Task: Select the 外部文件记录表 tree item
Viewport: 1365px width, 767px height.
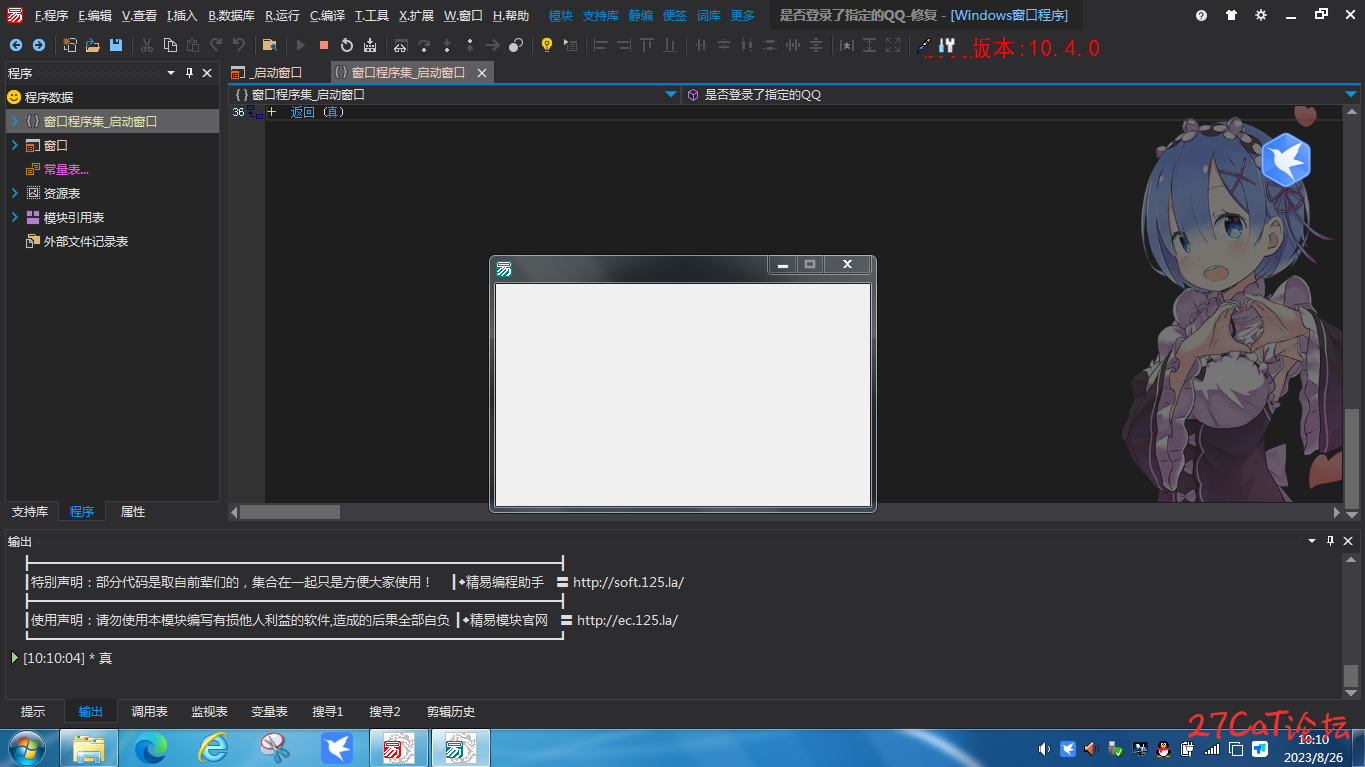Action: pyautogui.click(x=86, y=241)
